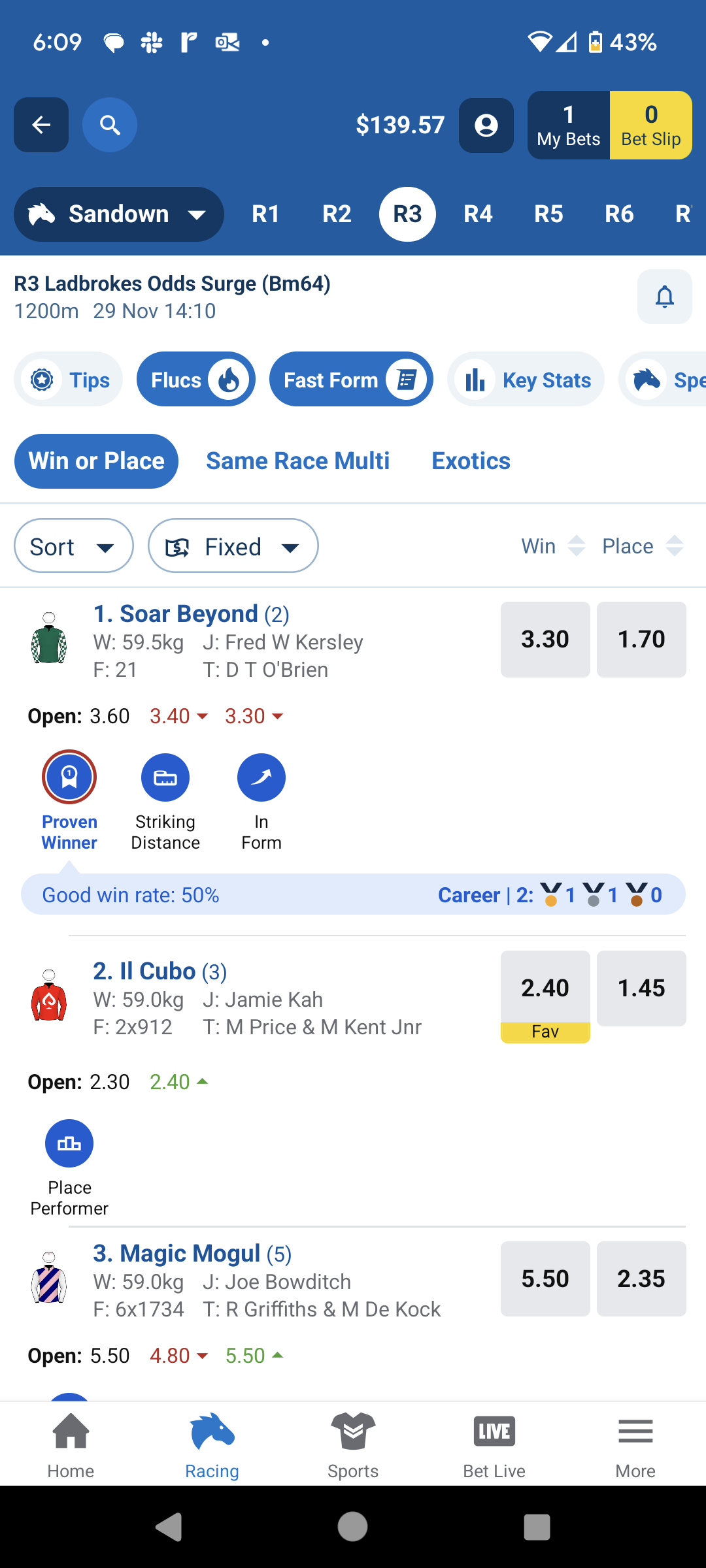
Task: Open search with the magnifier icon
Action: tap(110, 125)
